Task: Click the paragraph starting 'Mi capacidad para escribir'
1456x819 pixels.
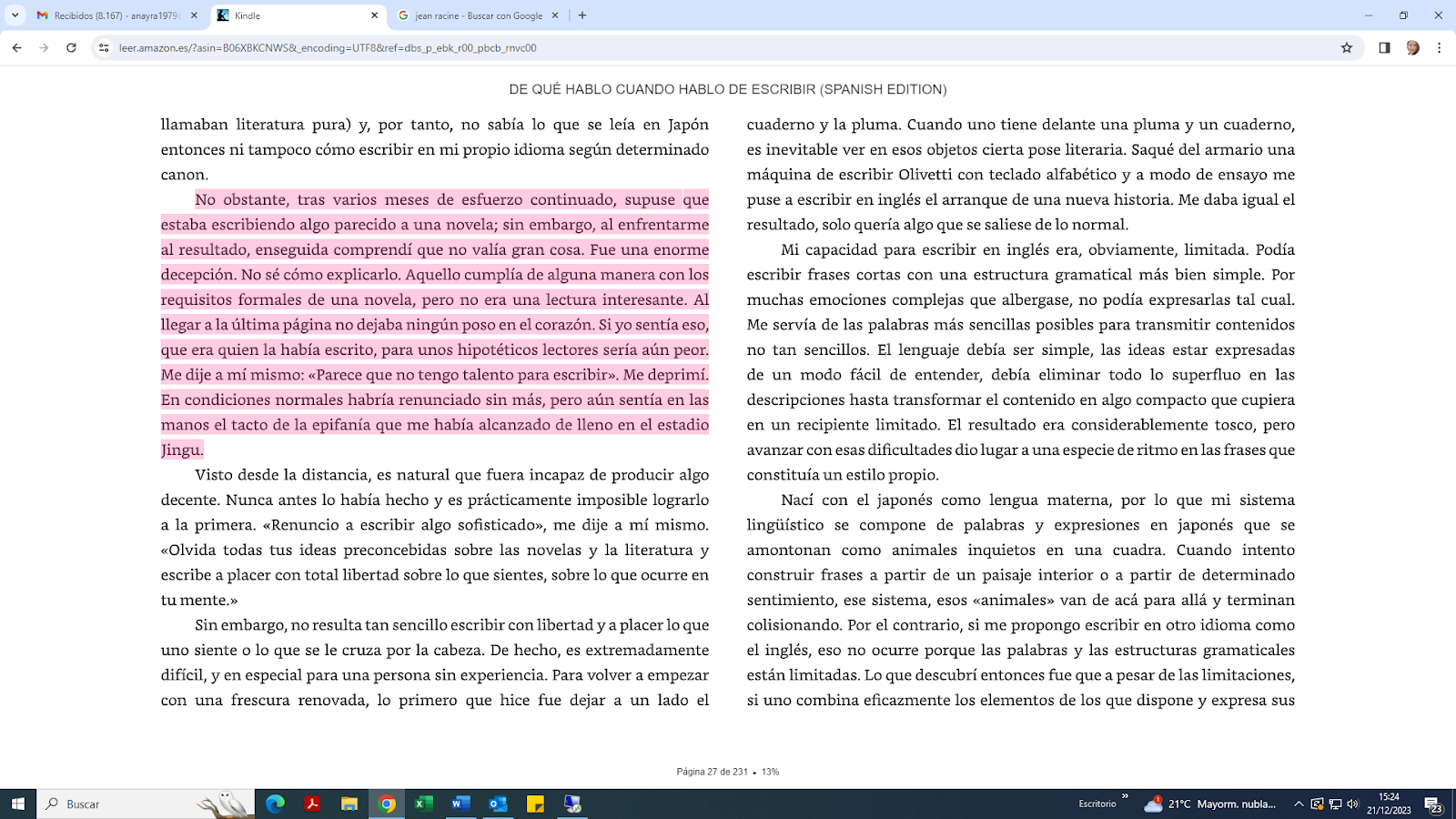Action: (x=1021, y=361)
